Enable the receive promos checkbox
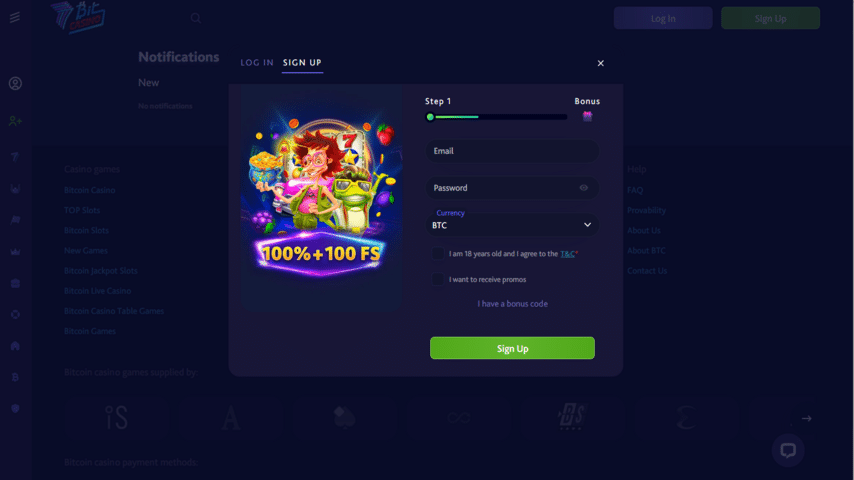 click(437, 279)
